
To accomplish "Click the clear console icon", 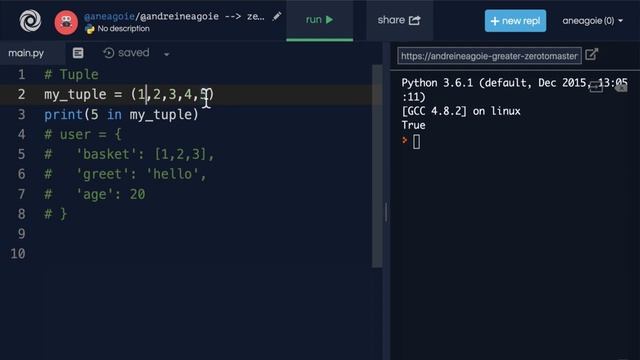I will pos(621,87).
